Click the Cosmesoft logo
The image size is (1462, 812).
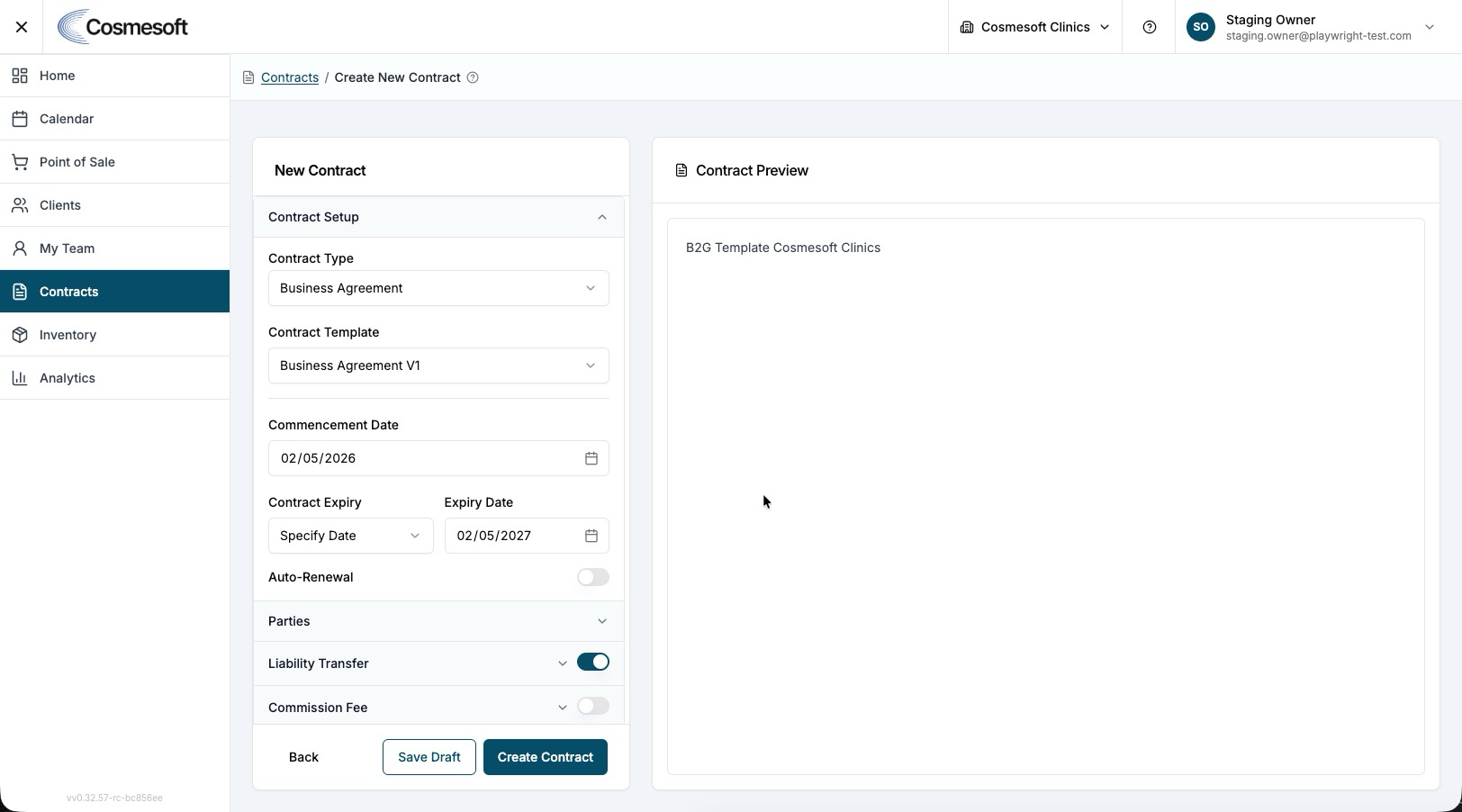pos(122,27)
